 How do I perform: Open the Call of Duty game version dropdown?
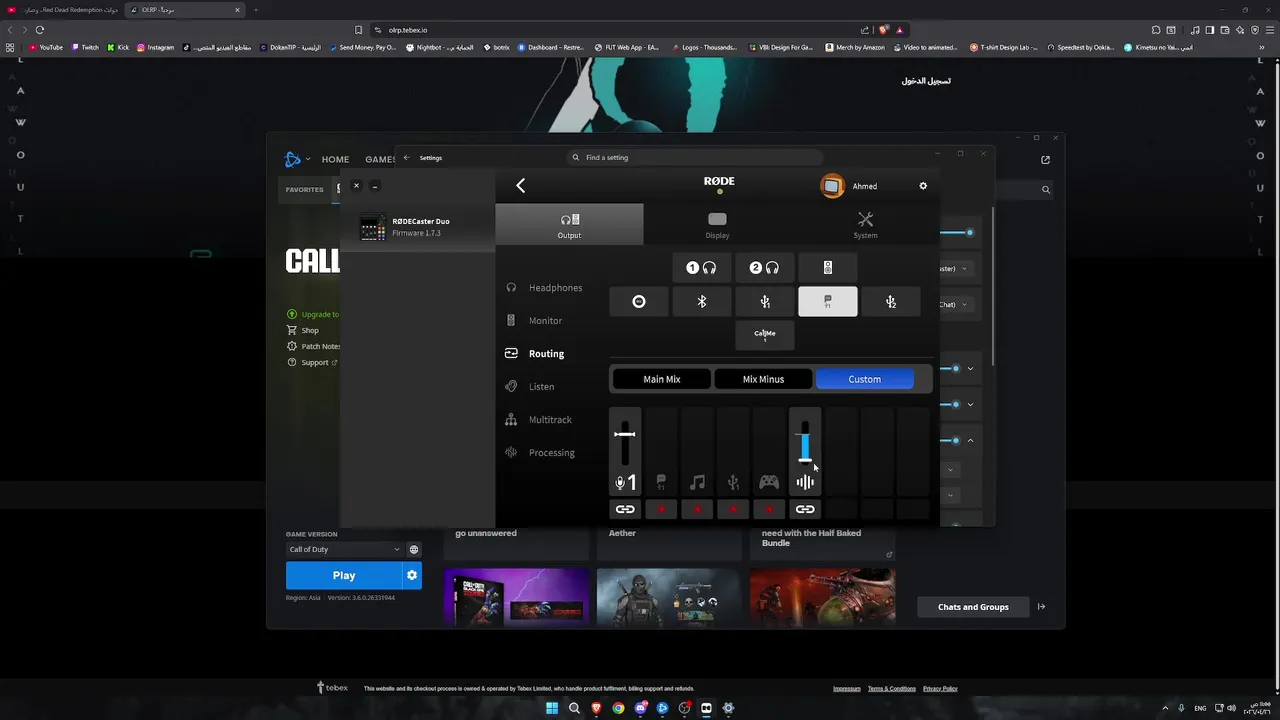(x=344, y=549)
